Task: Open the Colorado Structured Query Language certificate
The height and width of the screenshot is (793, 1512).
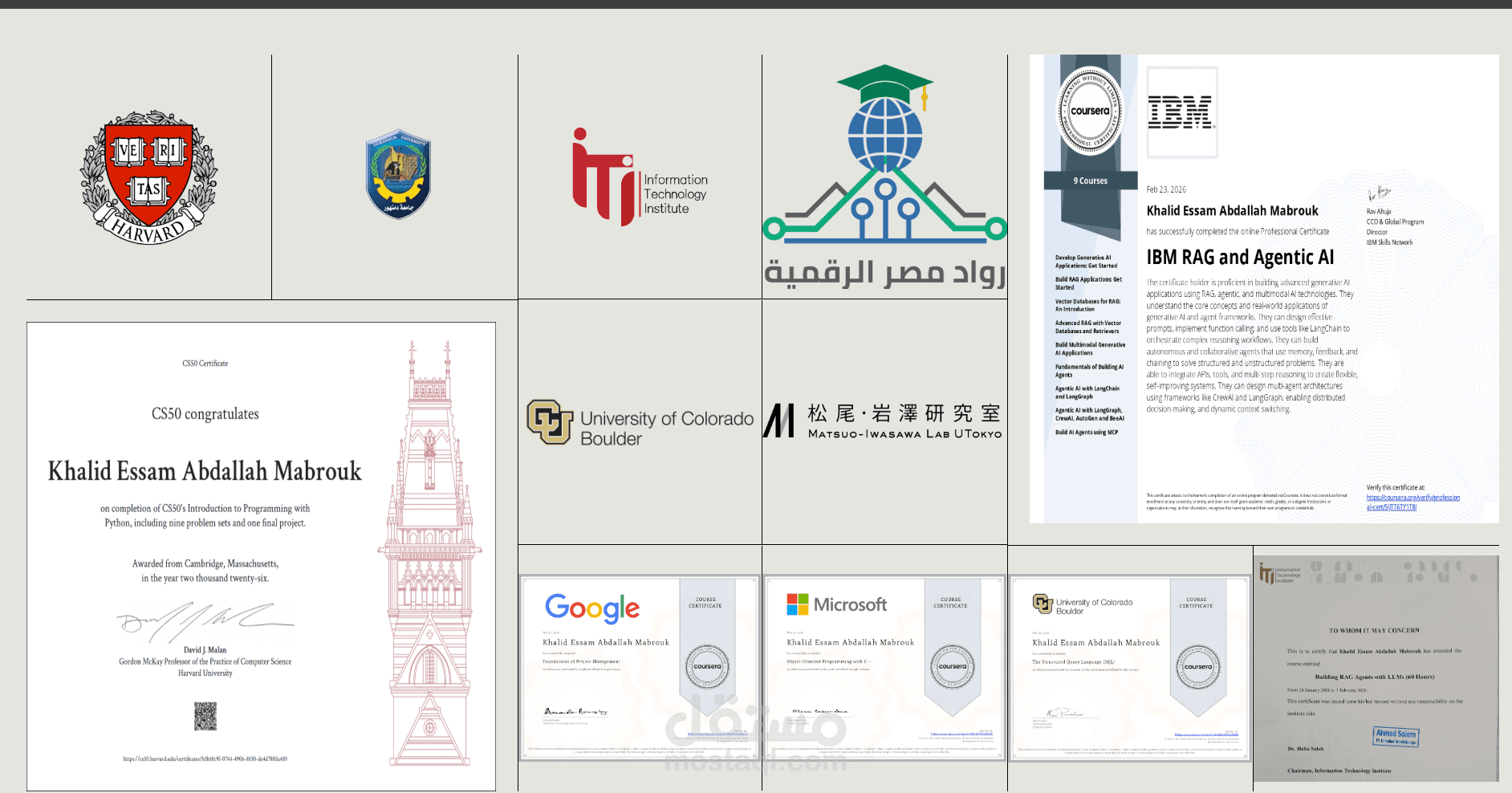Action: point(1129,668)
